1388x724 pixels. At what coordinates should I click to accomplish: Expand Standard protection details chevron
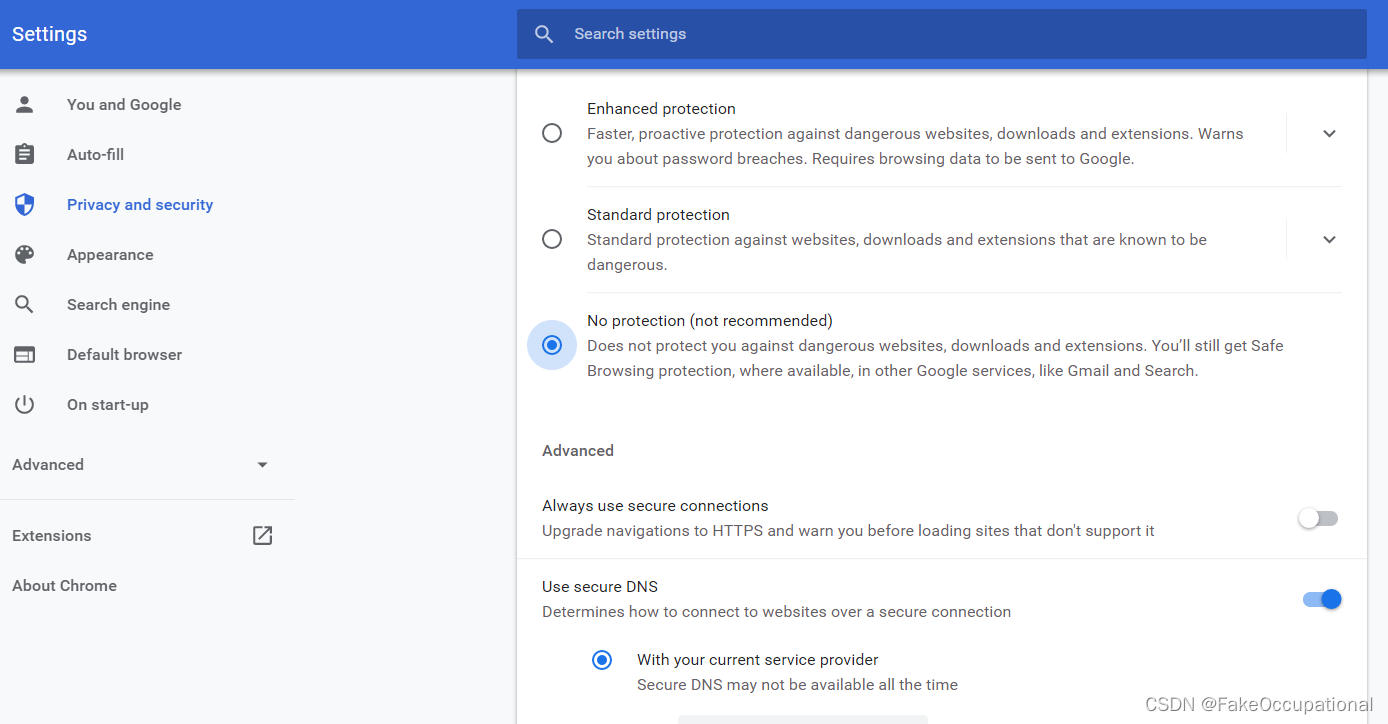click(x=1329, y=239)
